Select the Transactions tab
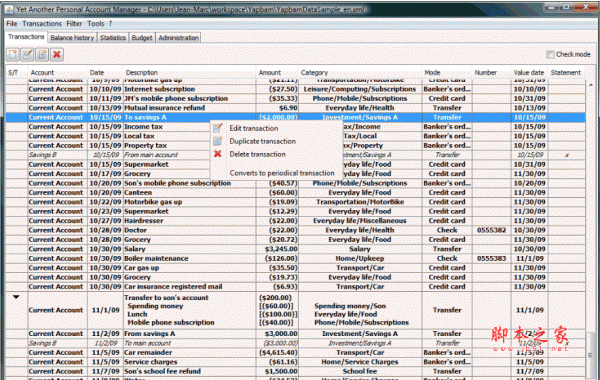600x380 pixels. pyautogui.click(x=26, y=37)
